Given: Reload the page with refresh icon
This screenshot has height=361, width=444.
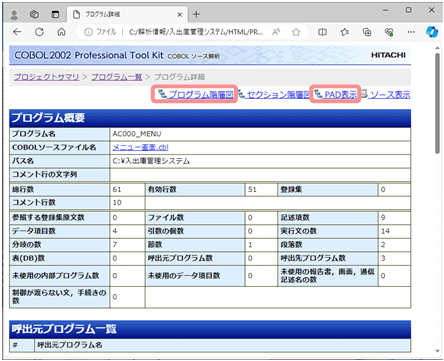Looking at the screenshot, I should coord(39,32).
